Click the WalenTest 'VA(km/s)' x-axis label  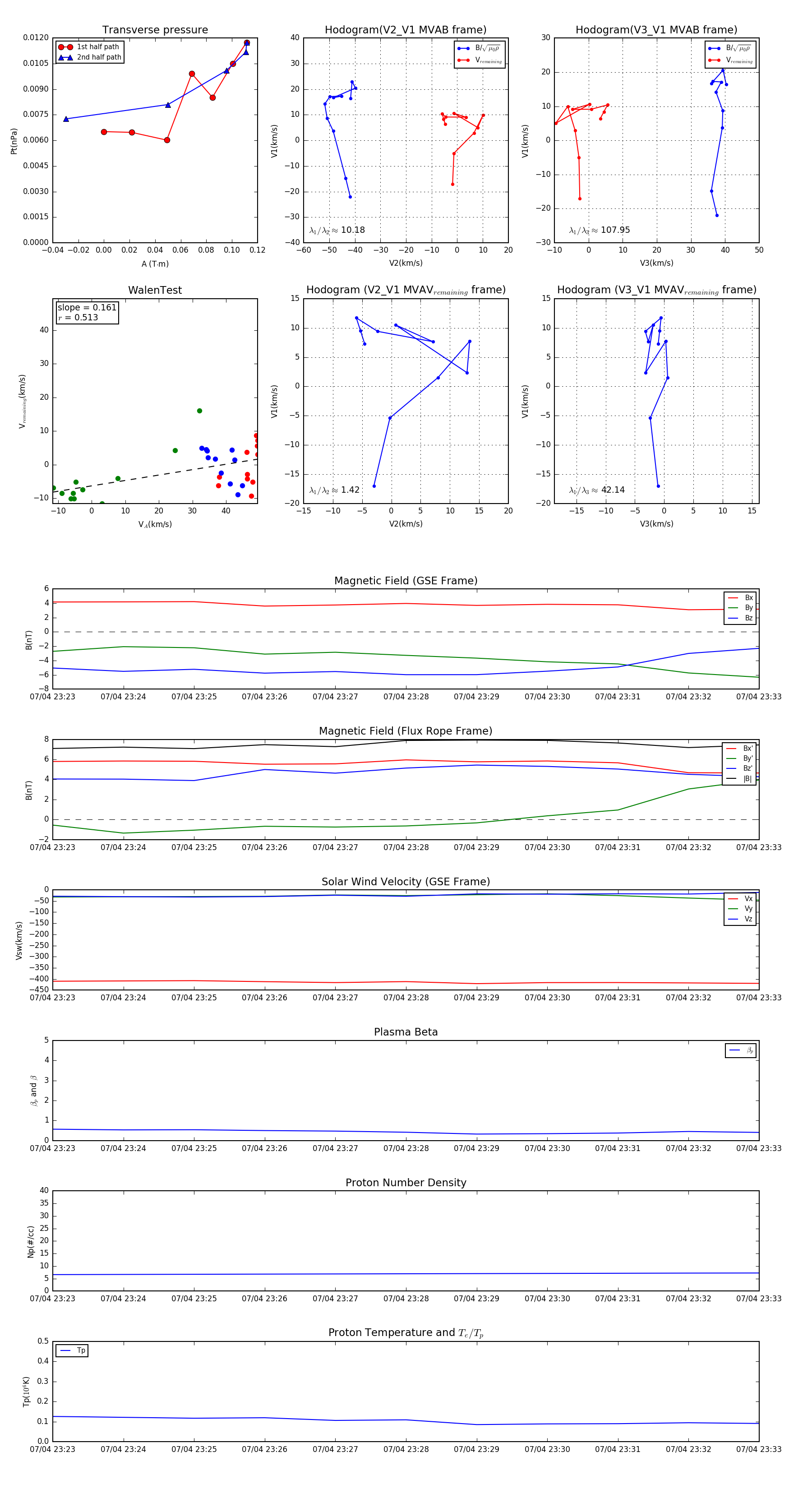(x=155, y=524)
